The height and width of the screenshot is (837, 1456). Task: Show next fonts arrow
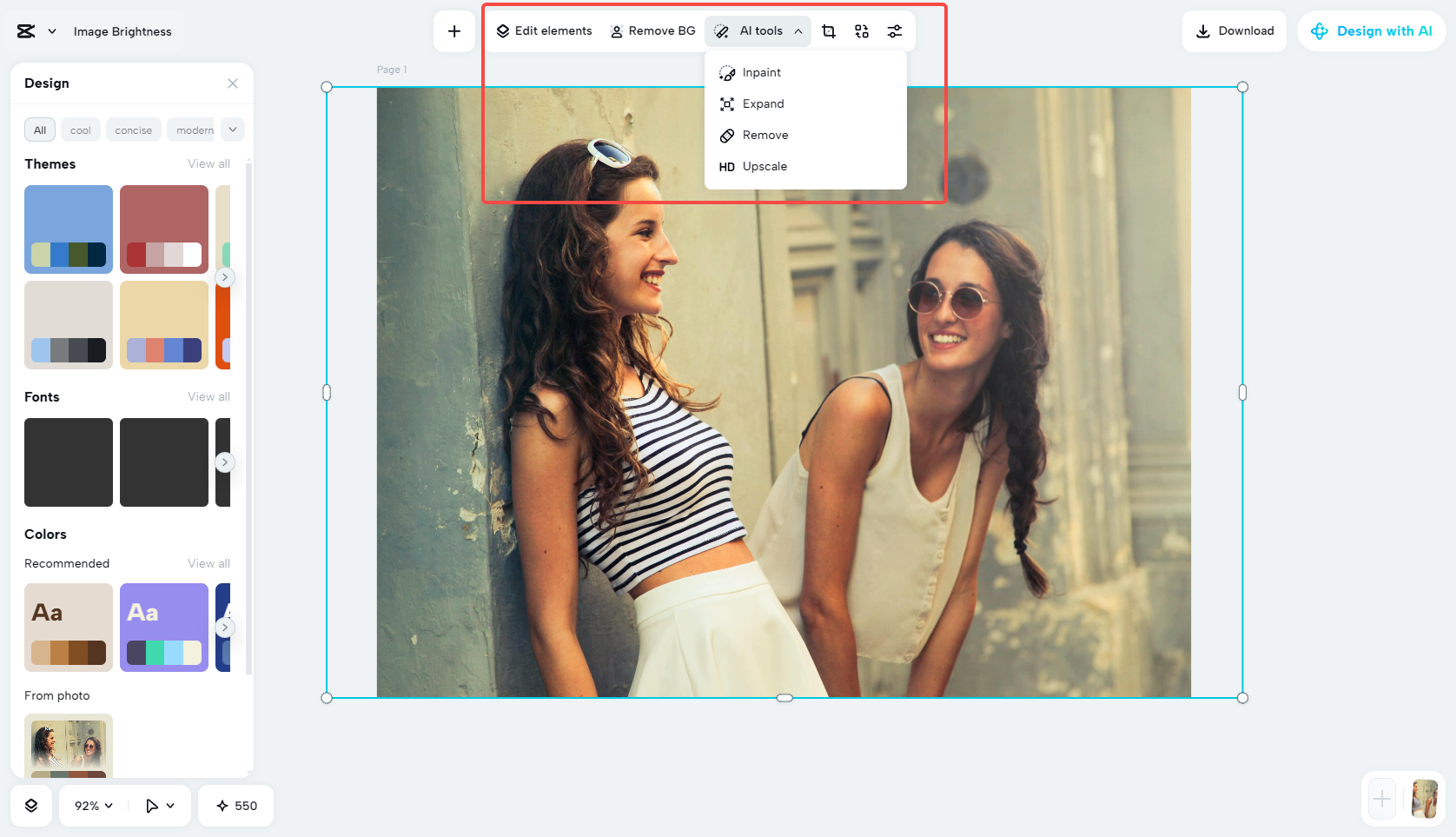pyautogui.click(x=225, y=462)
